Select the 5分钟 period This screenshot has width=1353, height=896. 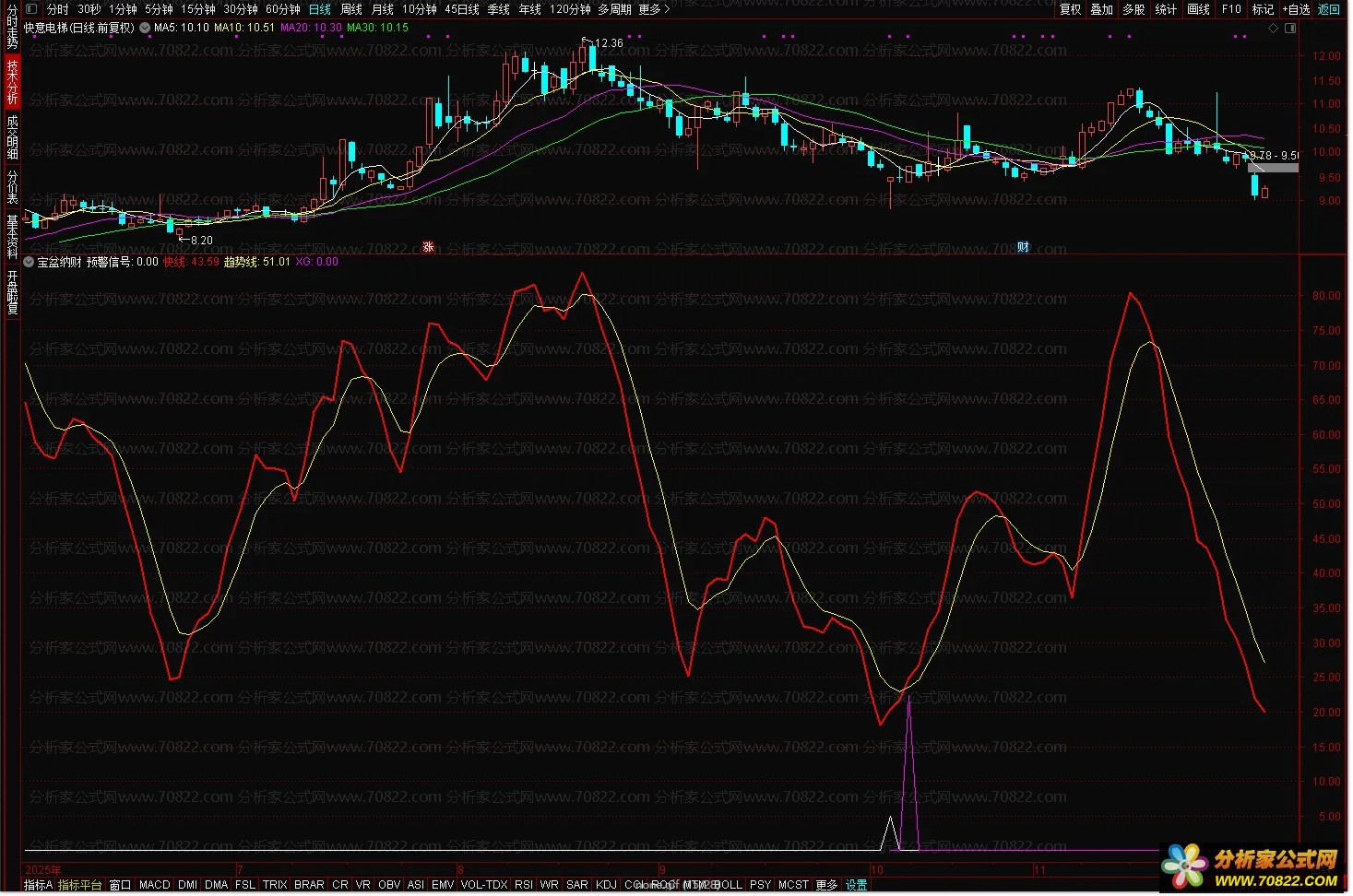[159, 9]
